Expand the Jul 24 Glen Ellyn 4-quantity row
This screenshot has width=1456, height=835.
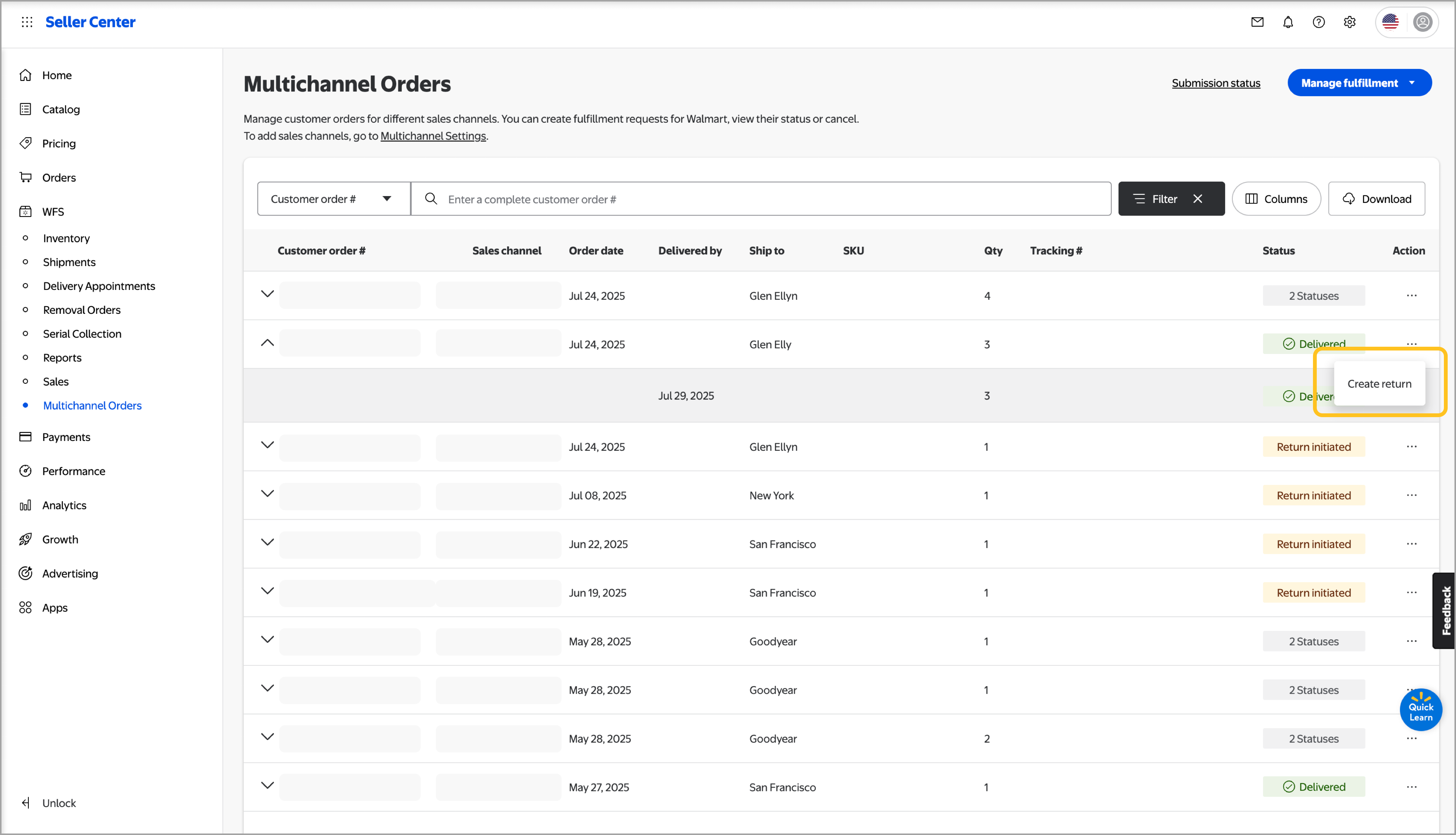[267, 294]
